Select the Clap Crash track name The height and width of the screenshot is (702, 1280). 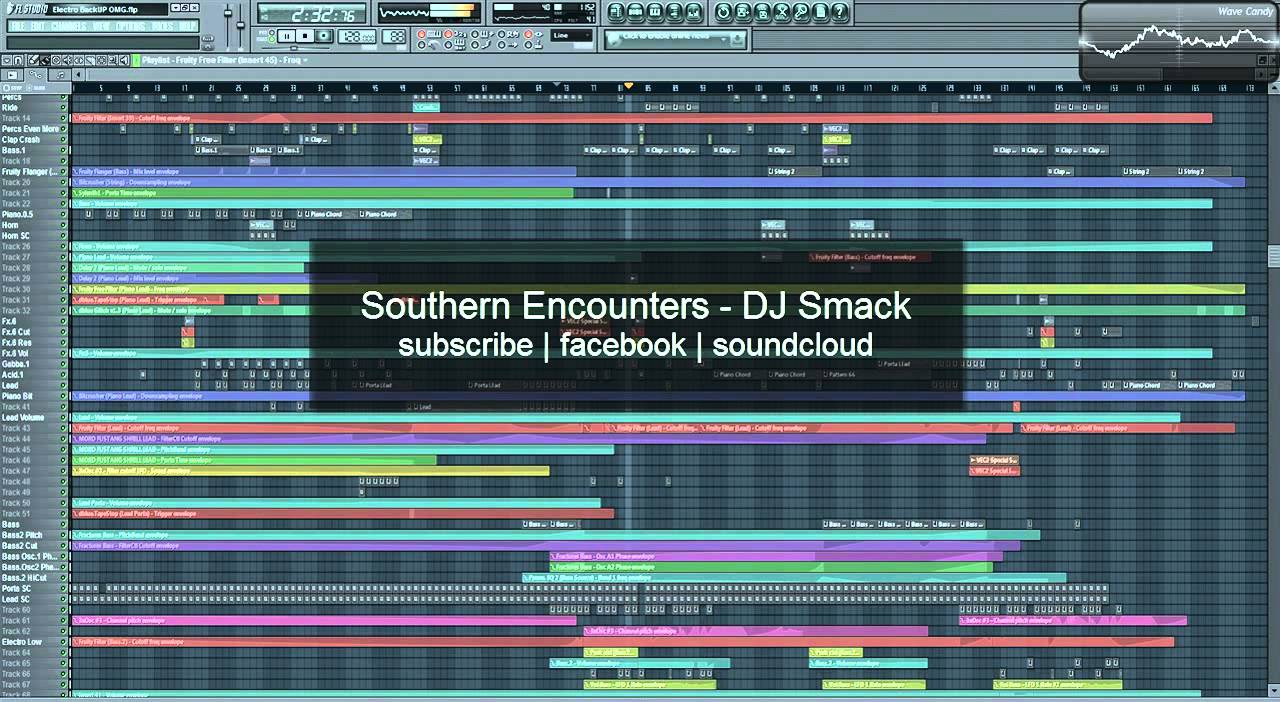(x=21, y=139)
